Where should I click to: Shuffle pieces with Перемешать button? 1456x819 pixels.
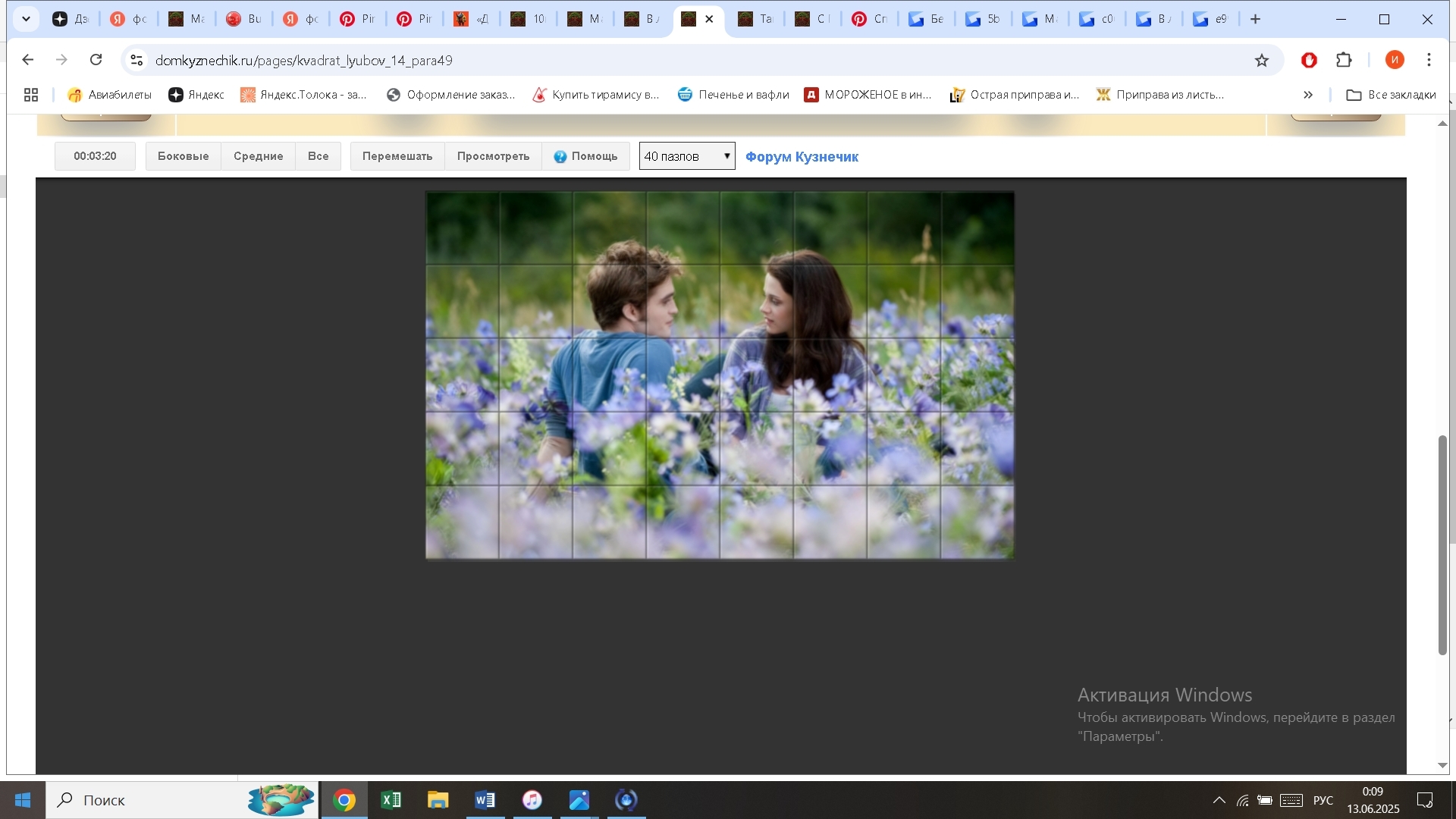click(397, 156)
